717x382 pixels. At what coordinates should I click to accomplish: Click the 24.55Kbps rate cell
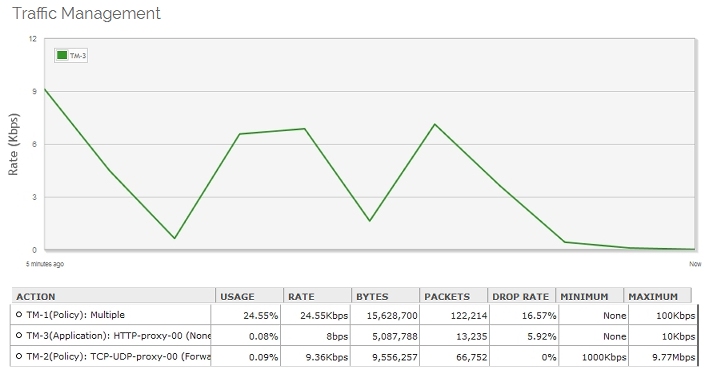point(315,316)
